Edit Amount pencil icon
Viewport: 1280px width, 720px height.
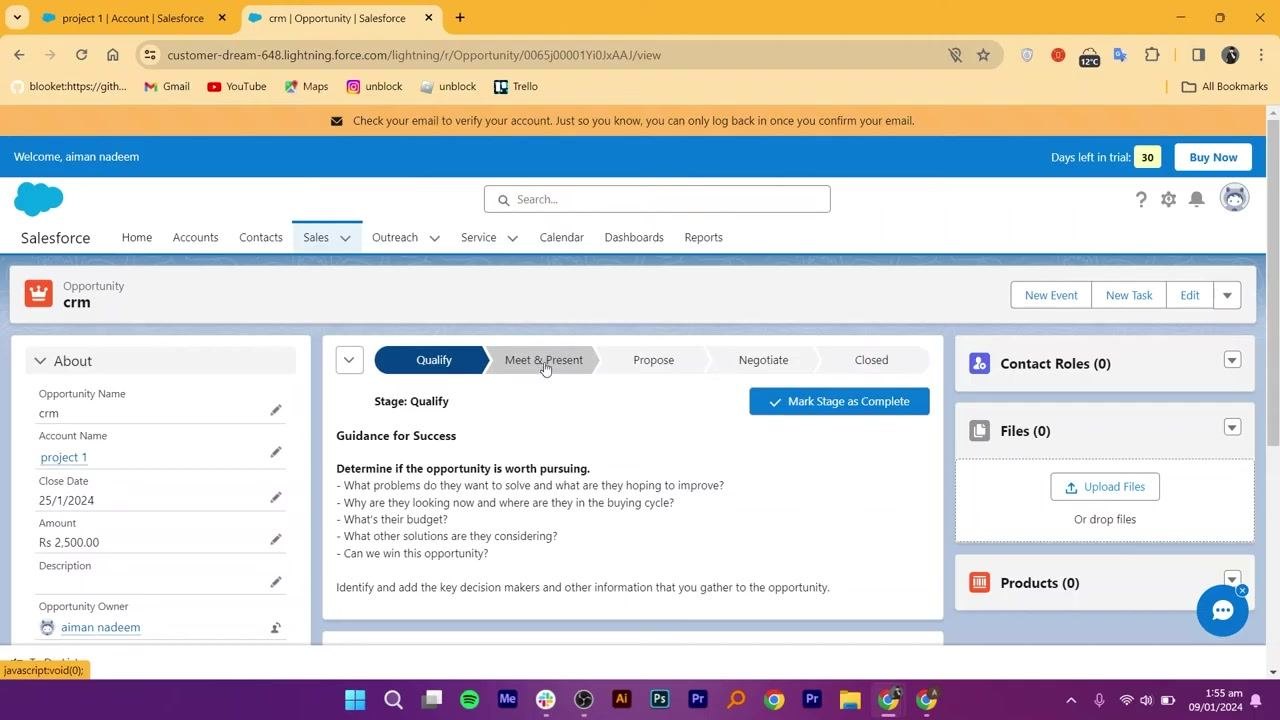pos(276,540)
